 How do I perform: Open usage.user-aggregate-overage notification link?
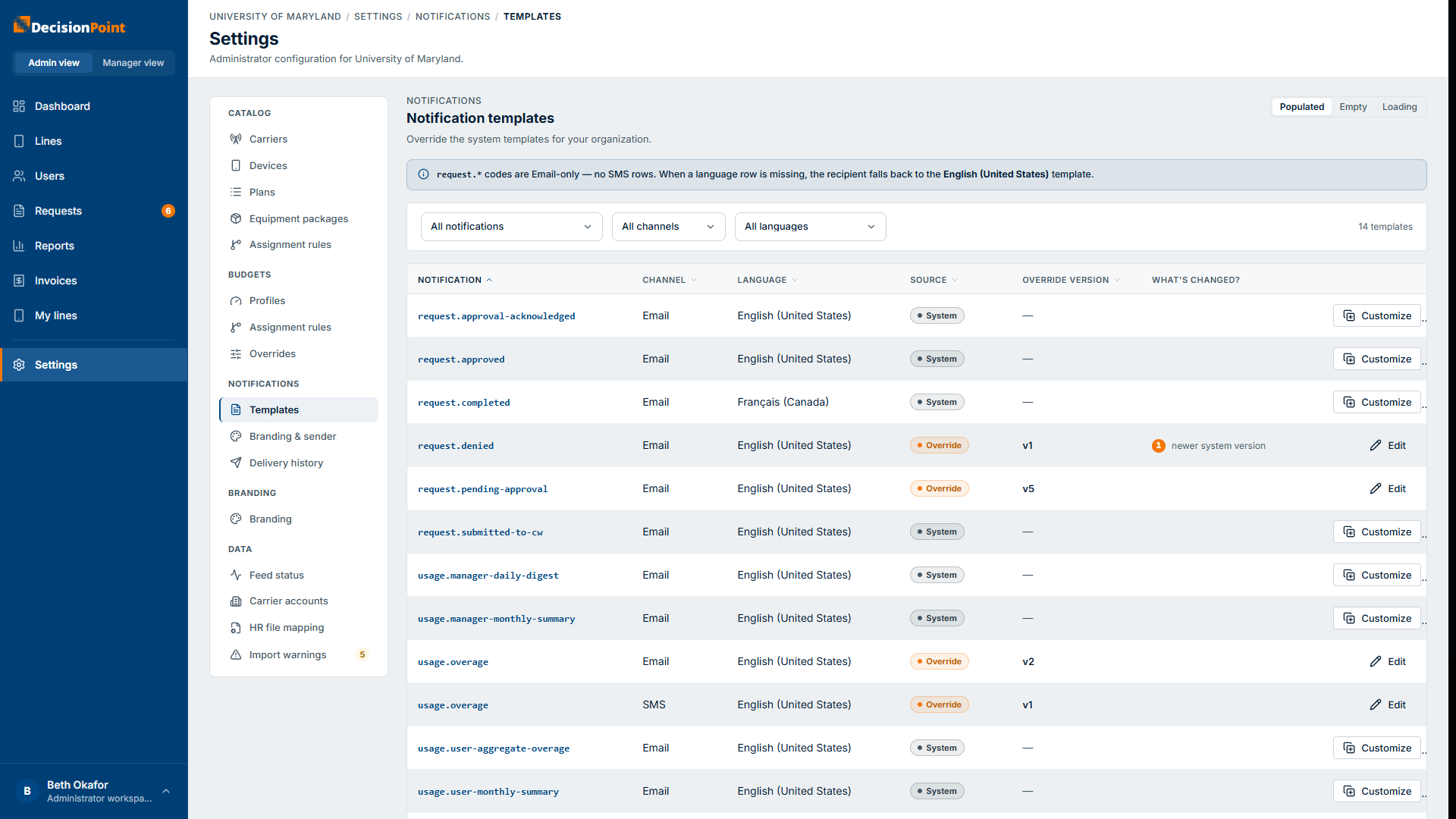(x=494, y=748)
